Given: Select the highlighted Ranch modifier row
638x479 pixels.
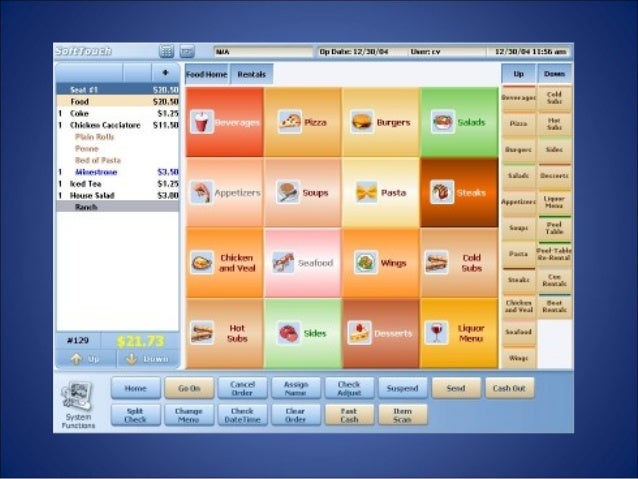Looking at the screenshot, I should coord(118,207).
